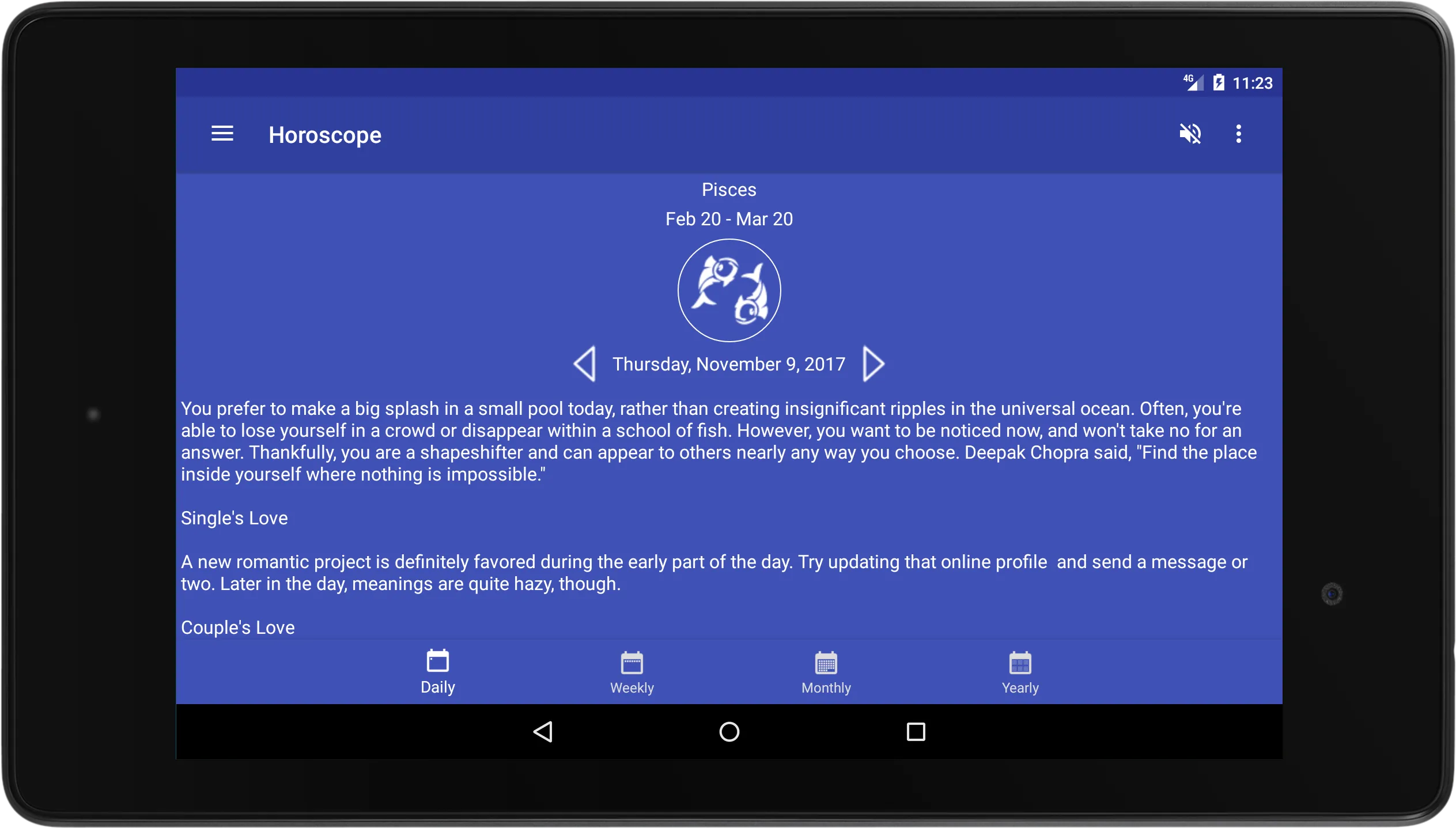Toggle to Couple's Love section
Screen dimensions: 1456x828
click(237, 627)
